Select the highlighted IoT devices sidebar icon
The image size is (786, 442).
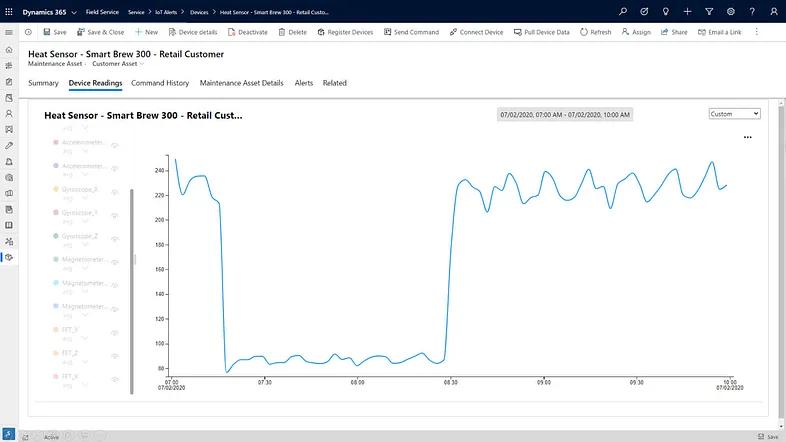tap(9, 257)
